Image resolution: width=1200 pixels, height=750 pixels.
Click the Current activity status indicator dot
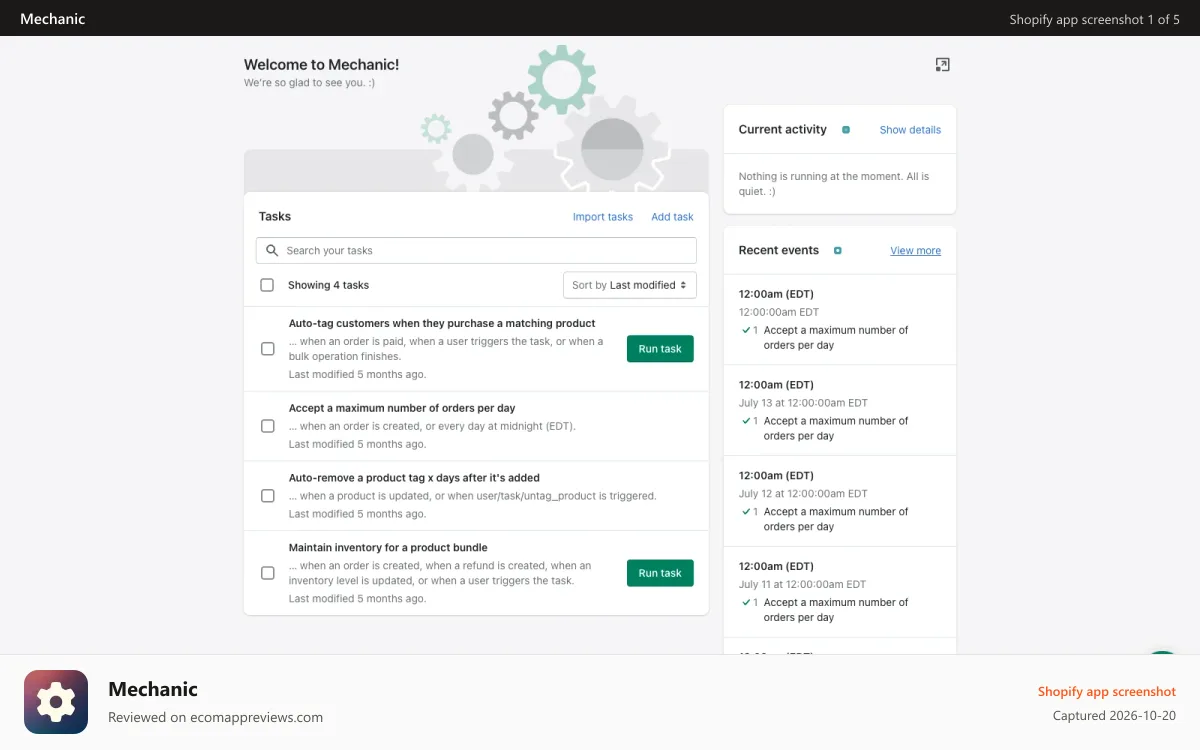pos(846,130)
